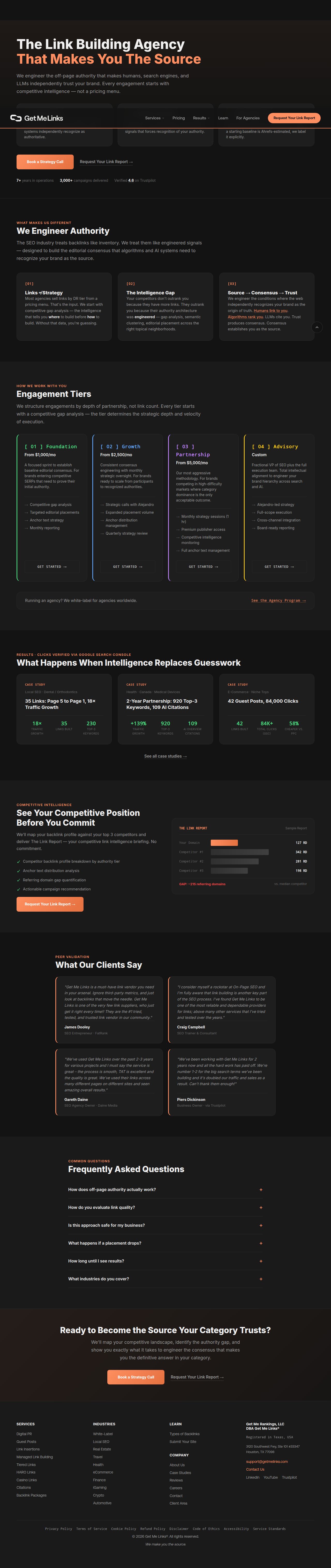This screenshot has width=331, height=1568.
Task: Select For Agencies in the top navigation
Action: [x=248, y=118]
